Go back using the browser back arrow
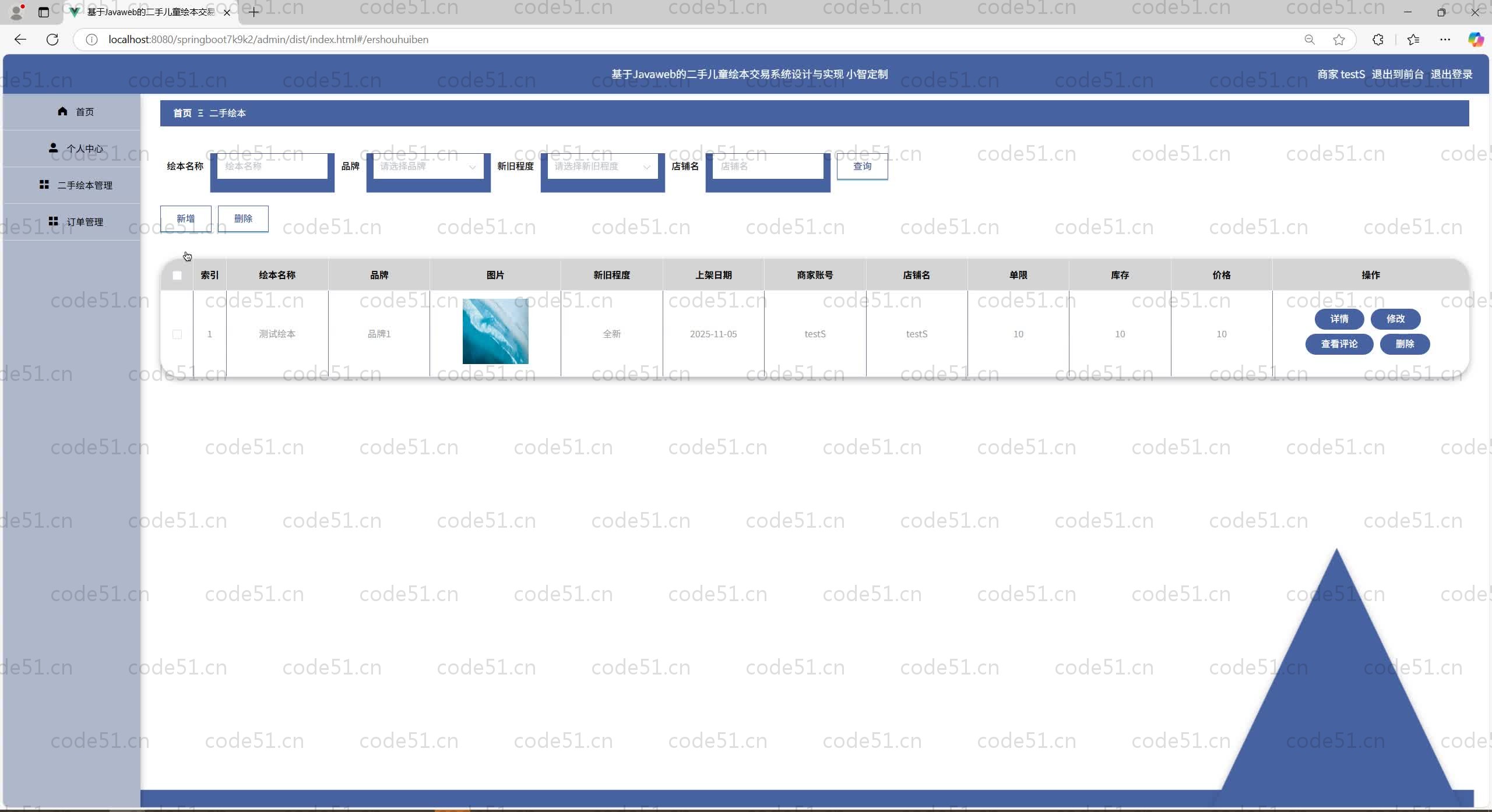This screenshot has width=1492, height=812. [x=20, y=40]
